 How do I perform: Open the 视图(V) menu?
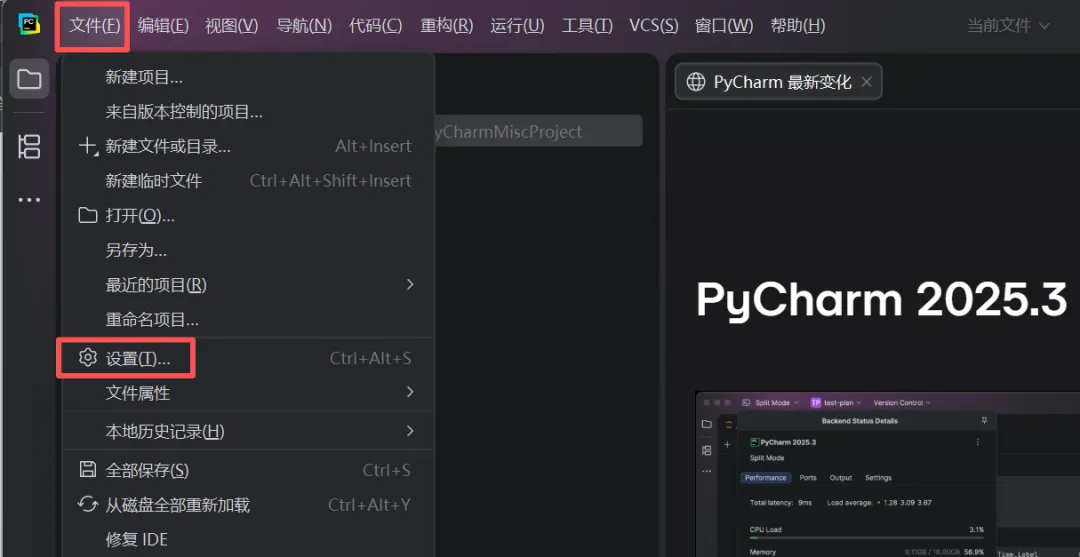point(231,25)
